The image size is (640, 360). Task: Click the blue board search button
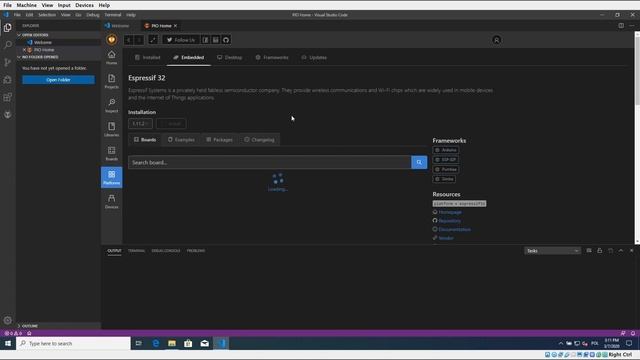(419, 162)
